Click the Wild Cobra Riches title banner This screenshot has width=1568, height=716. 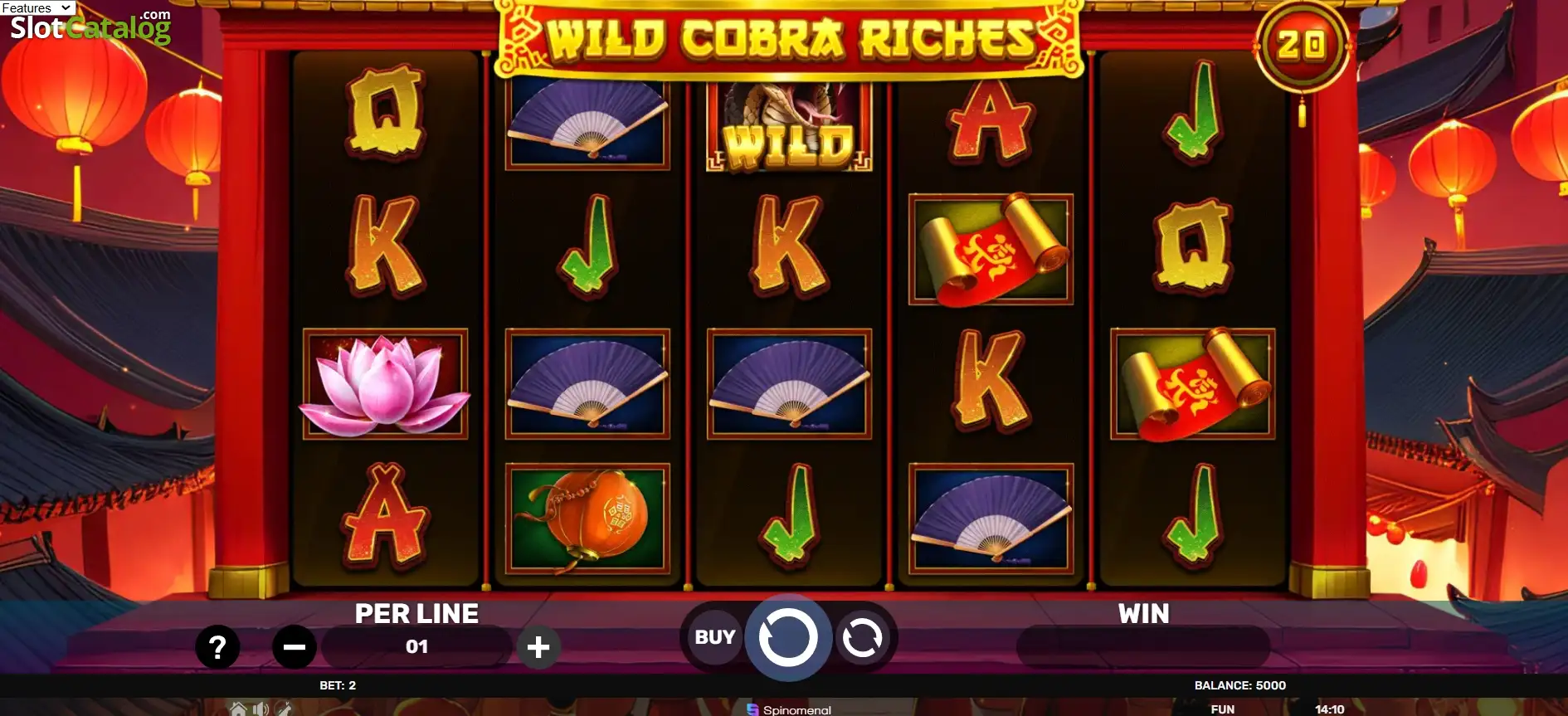point(788,39)
